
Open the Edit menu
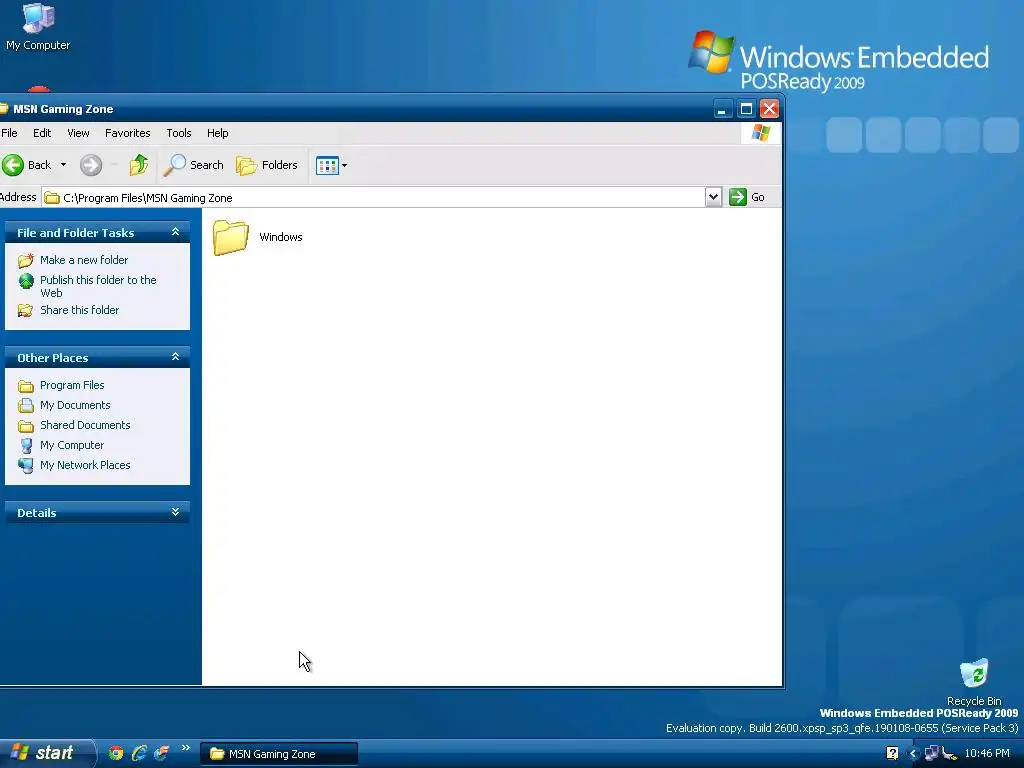pos(42,133)
